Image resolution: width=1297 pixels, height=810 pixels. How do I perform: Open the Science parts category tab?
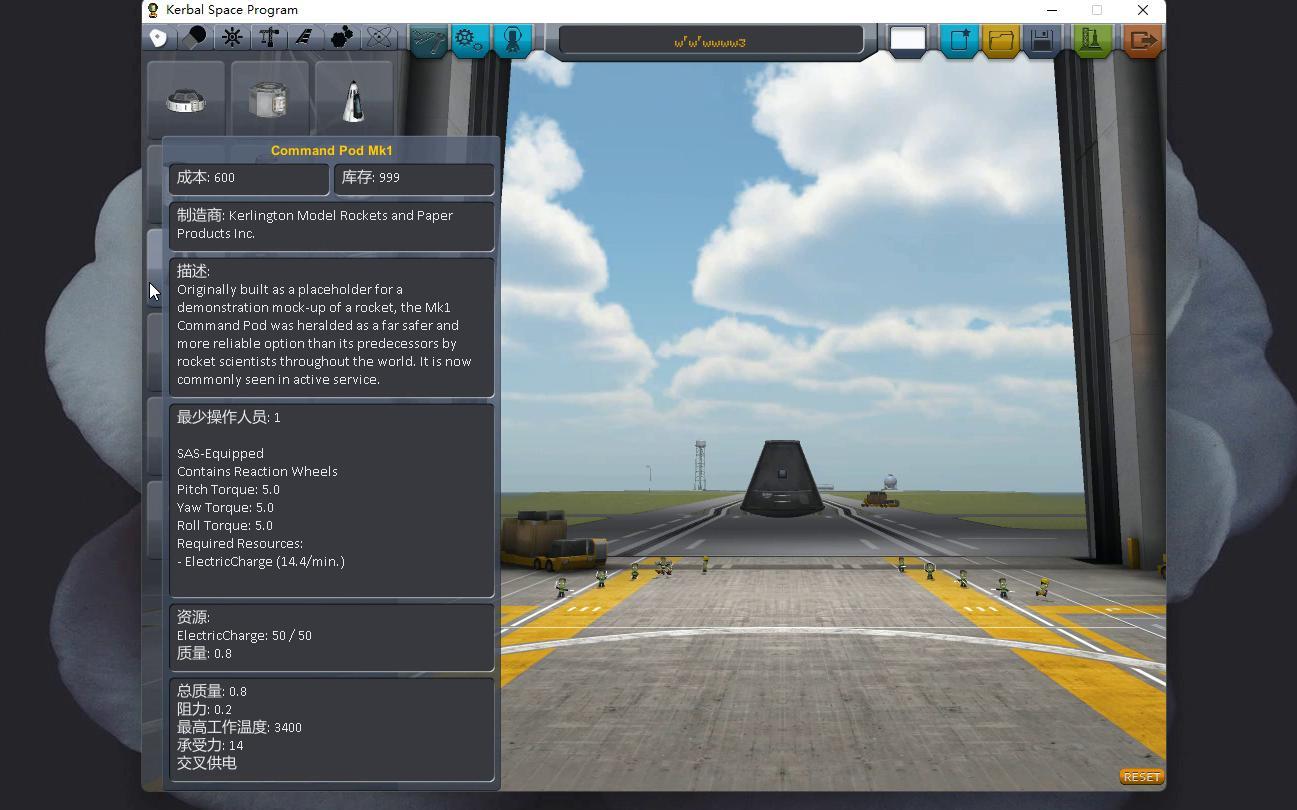(x=379, y=38)
